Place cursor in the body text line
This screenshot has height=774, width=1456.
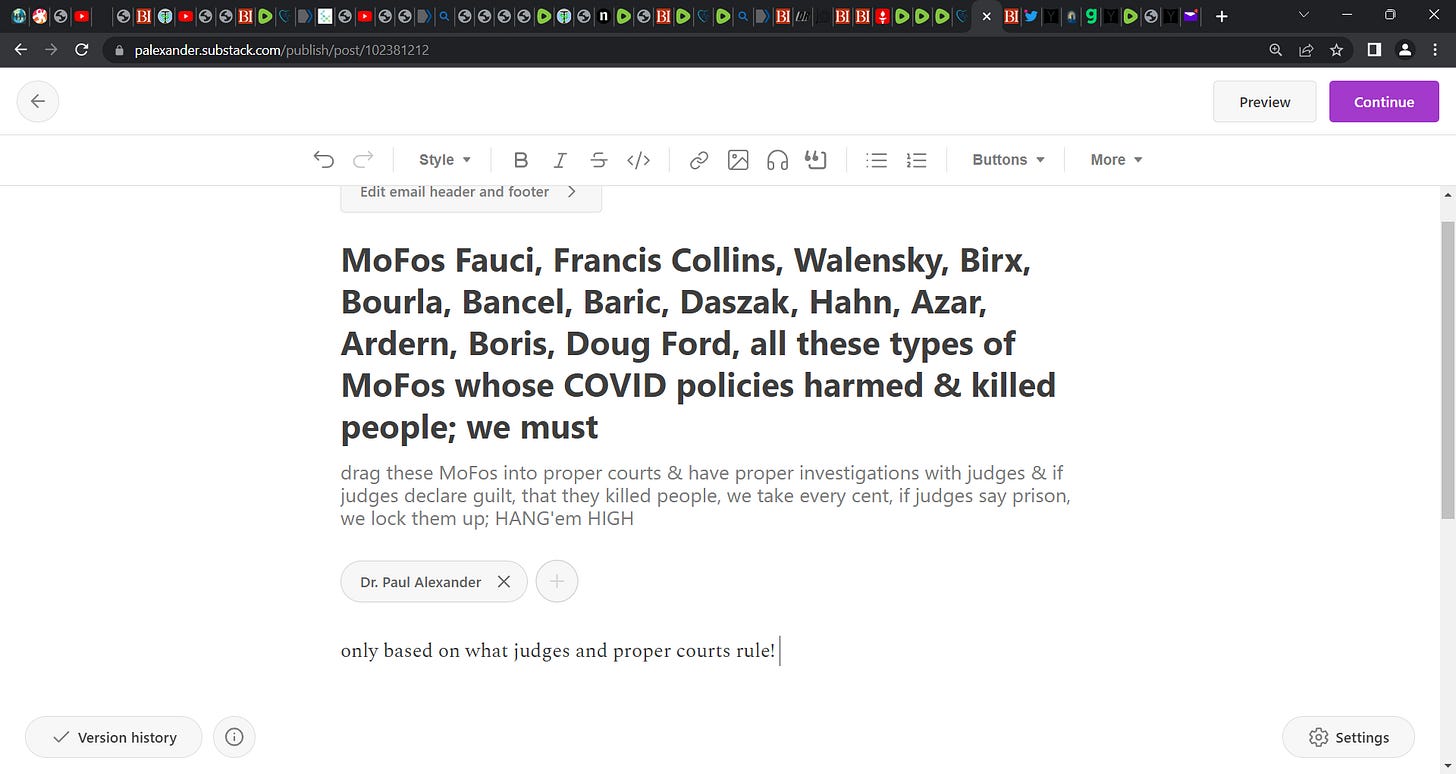(x=558, y=651)
